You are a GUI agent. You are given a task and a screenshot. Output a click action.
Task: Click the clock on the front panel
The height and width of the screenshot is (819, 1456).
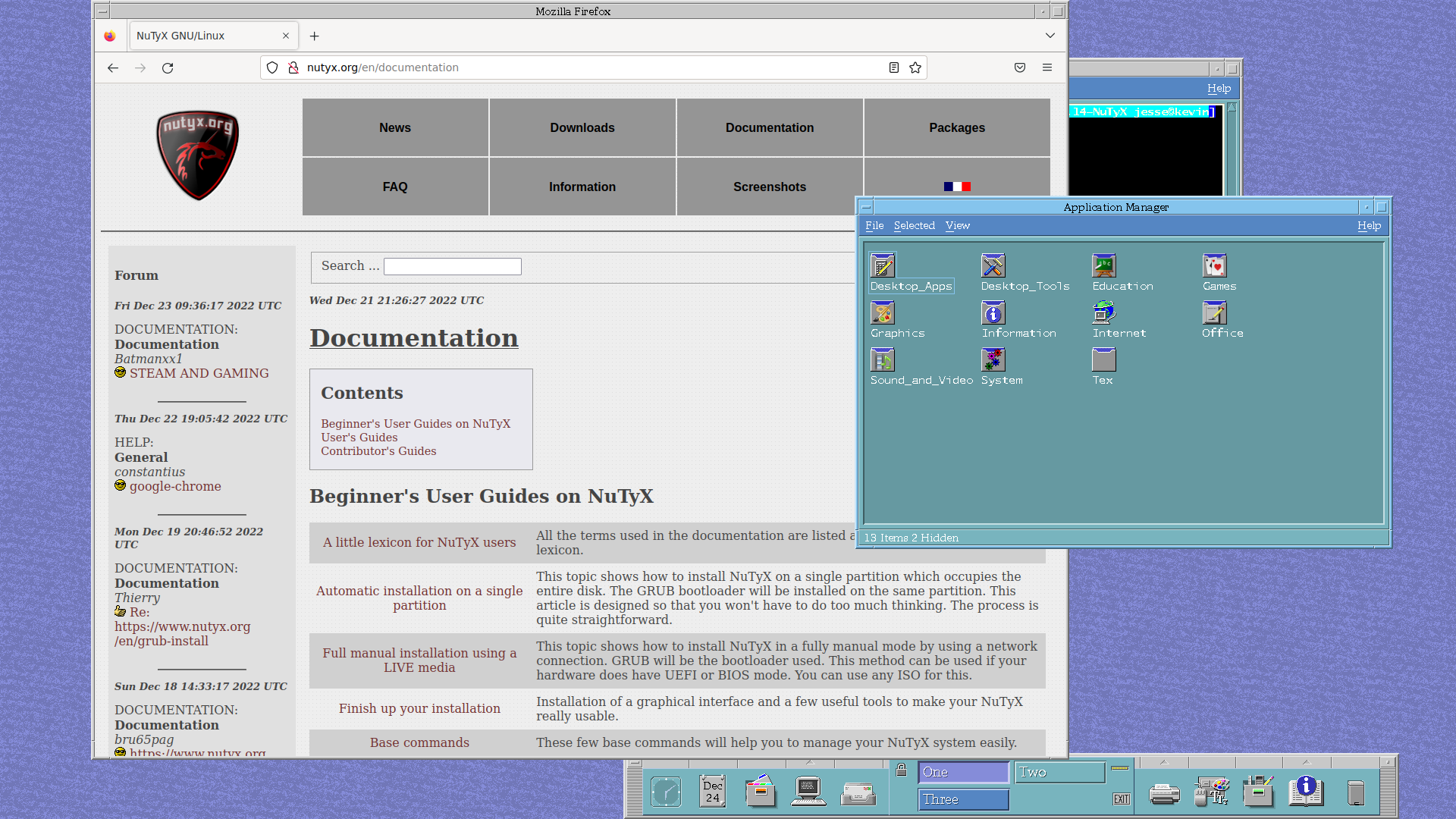pyautogui.click(x=666, y=792)
